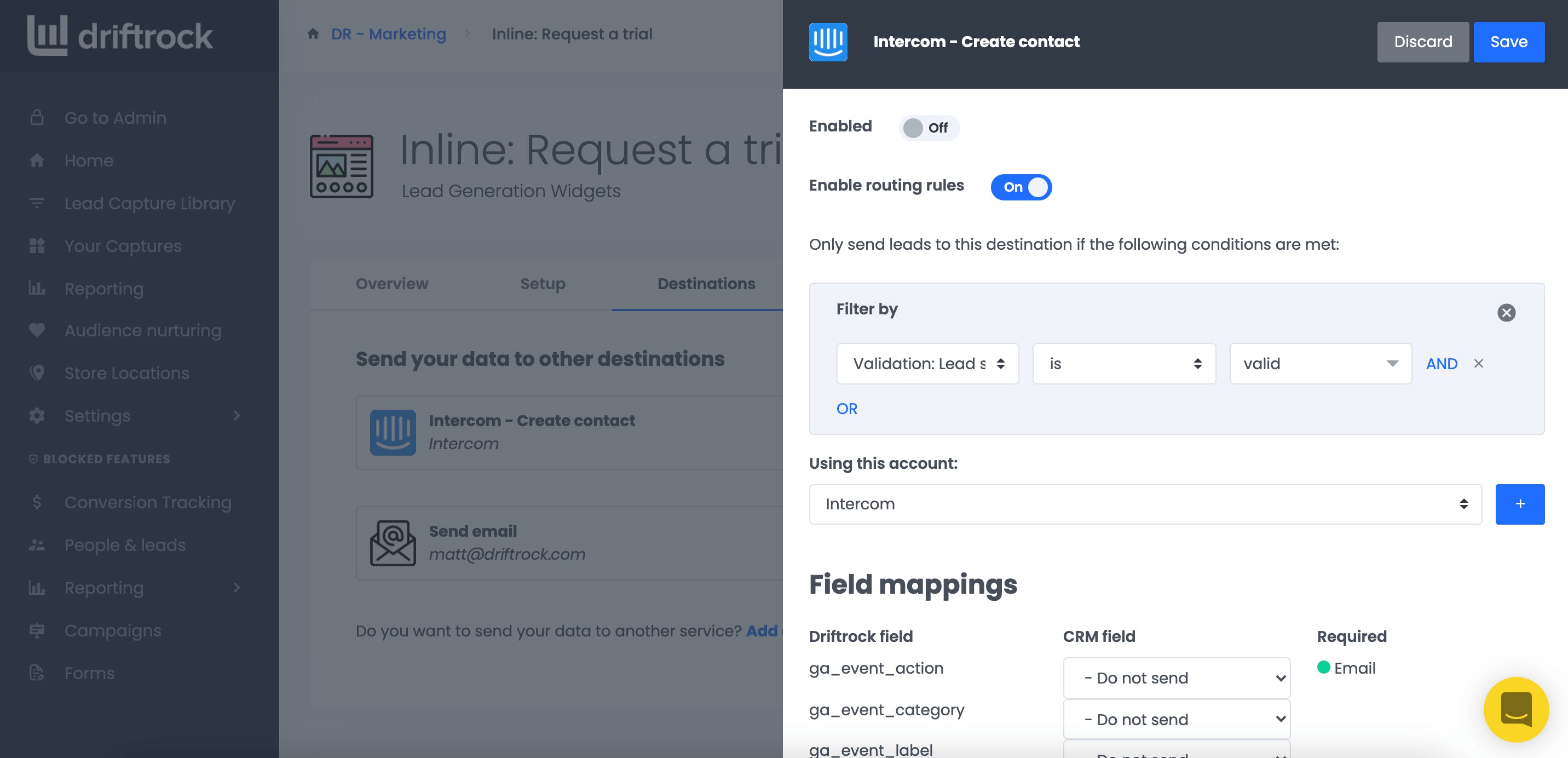This screenshot has width=1568, height=758.
Task: Add new account with plus button
Action: pos(1519,504)
